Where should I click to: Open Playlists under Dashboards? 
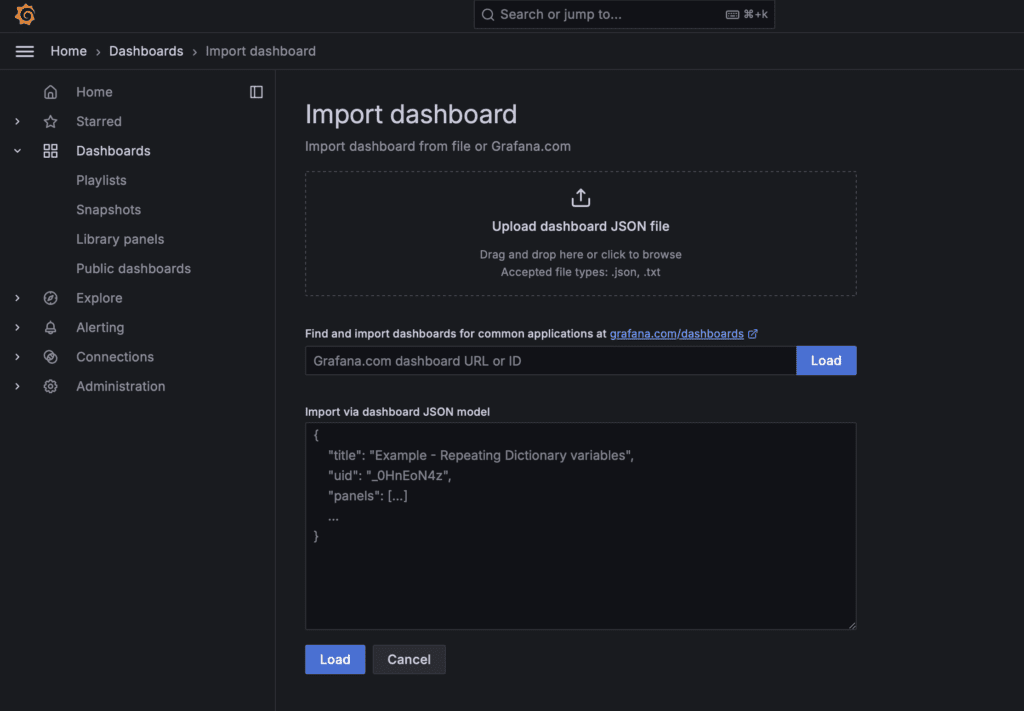tap(101, 180)
